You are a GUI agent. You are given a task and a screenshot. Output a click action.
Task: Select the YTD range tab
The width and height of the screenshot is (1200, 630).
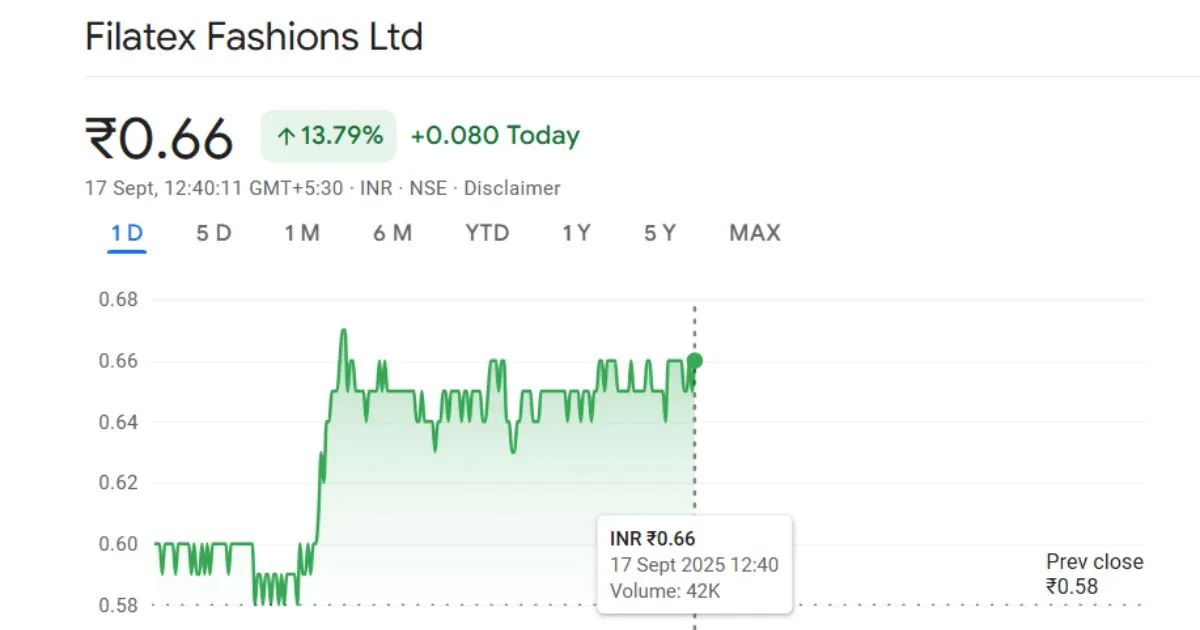[x=487, y=234]
